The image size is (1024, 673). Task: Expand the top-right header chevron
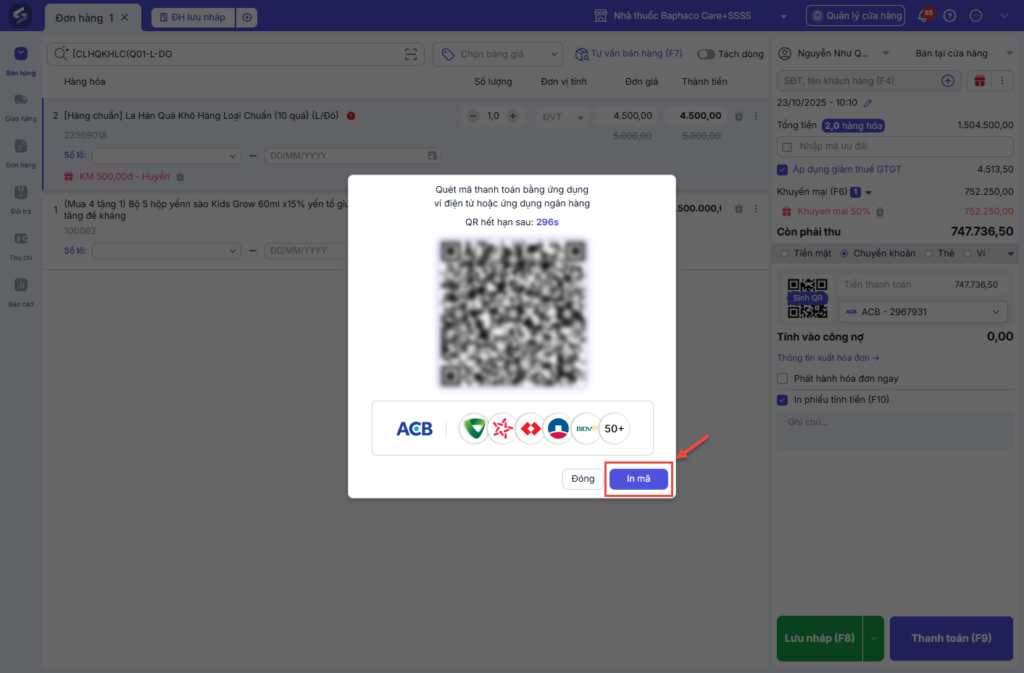click(x=1004, y=16)
